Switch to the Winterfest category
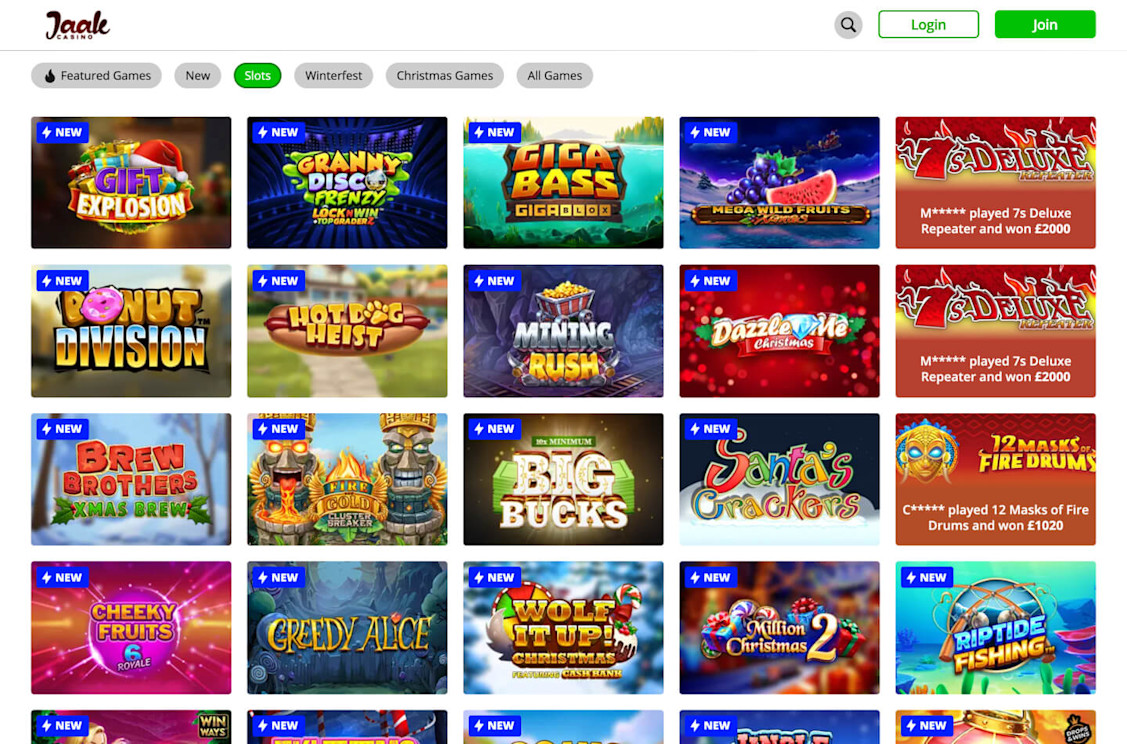 (334, 75)
